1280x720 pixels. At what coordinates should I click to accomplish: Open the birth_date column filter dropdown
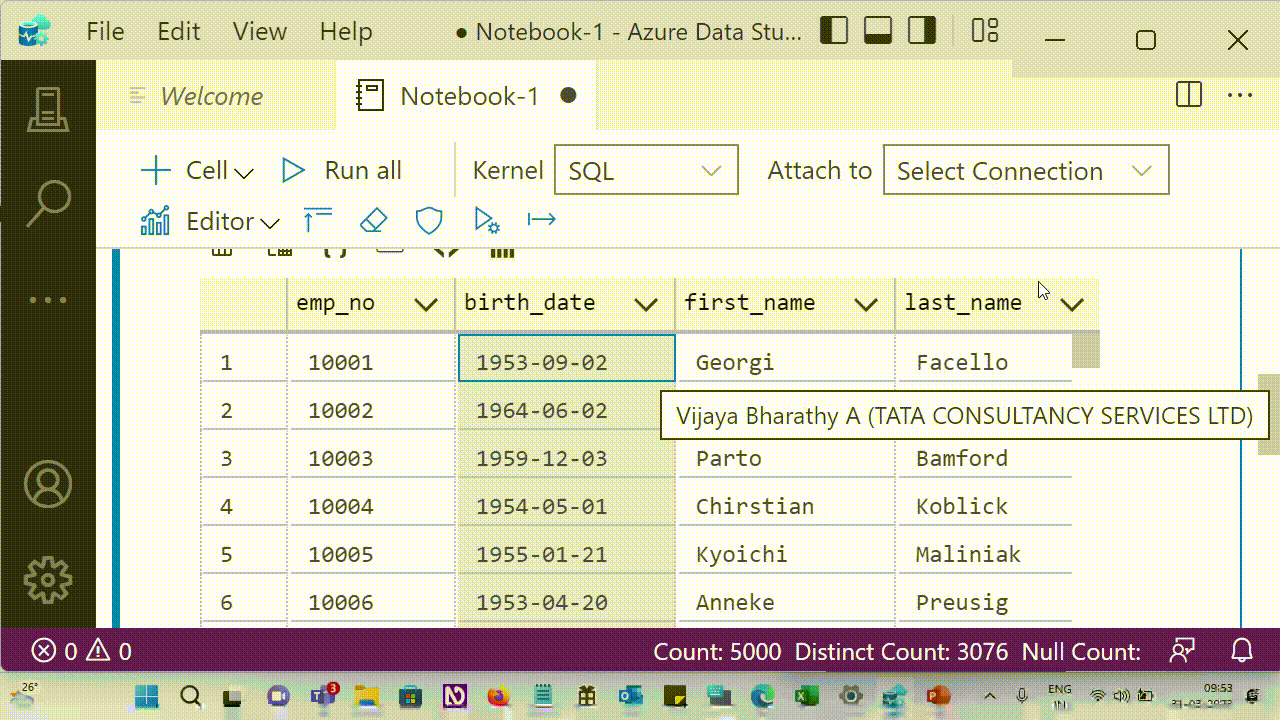(646, 303)
